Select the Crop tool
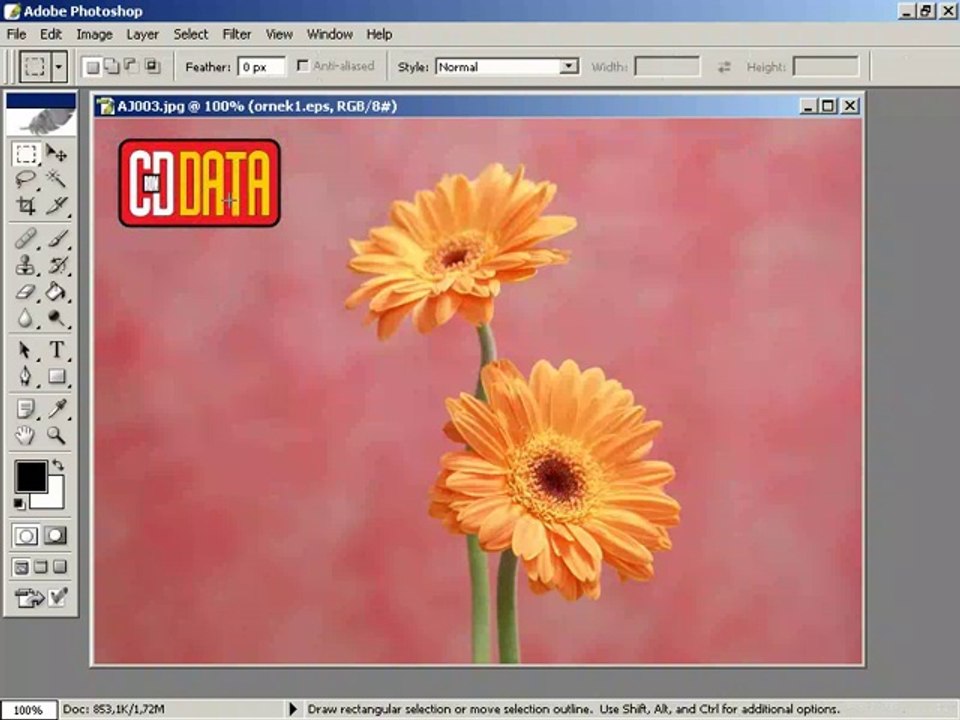 (x=26, y=206)
